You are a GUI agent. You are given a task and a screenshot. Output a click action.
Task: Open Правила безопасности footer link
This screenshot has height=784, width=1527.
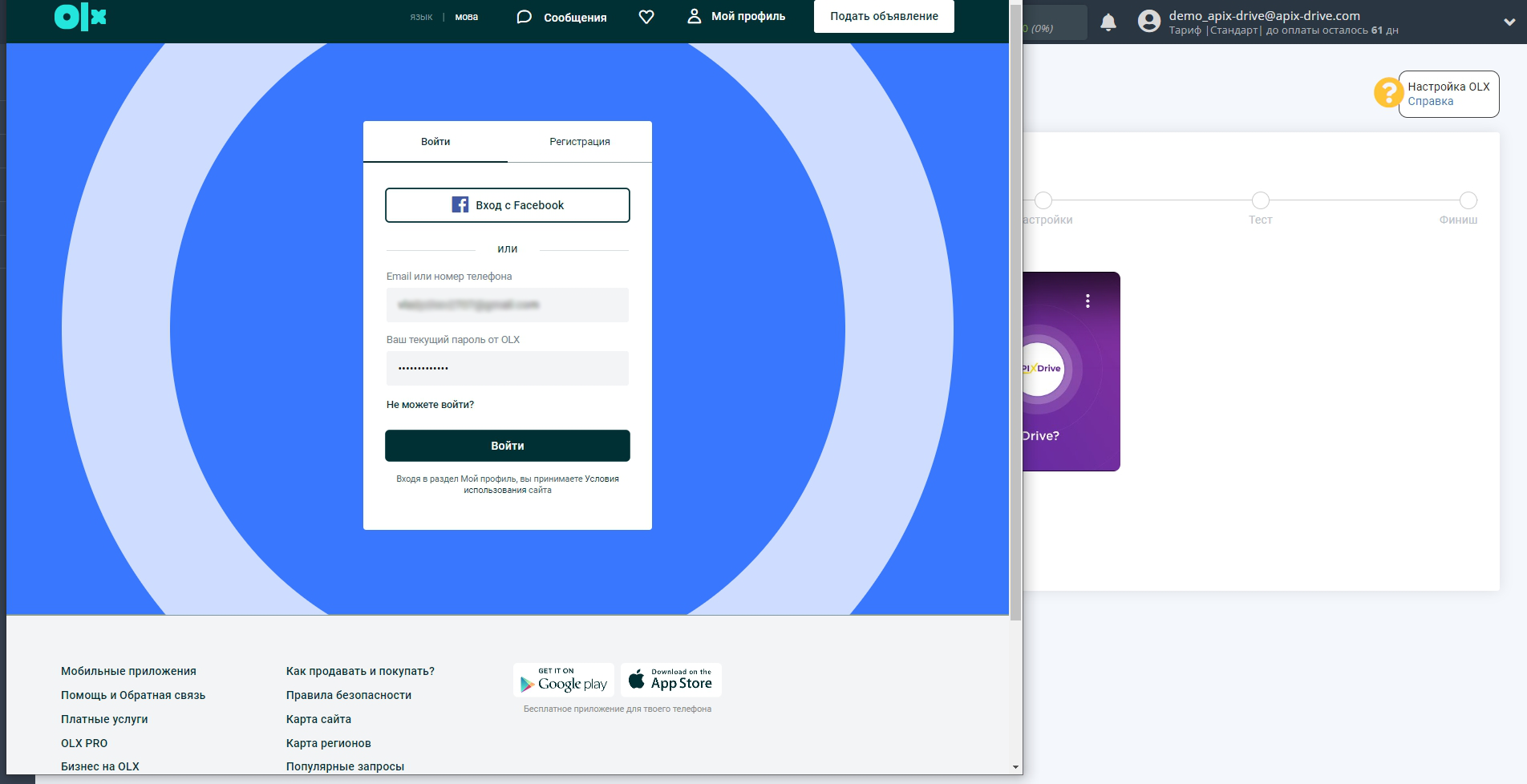(349, 695)
